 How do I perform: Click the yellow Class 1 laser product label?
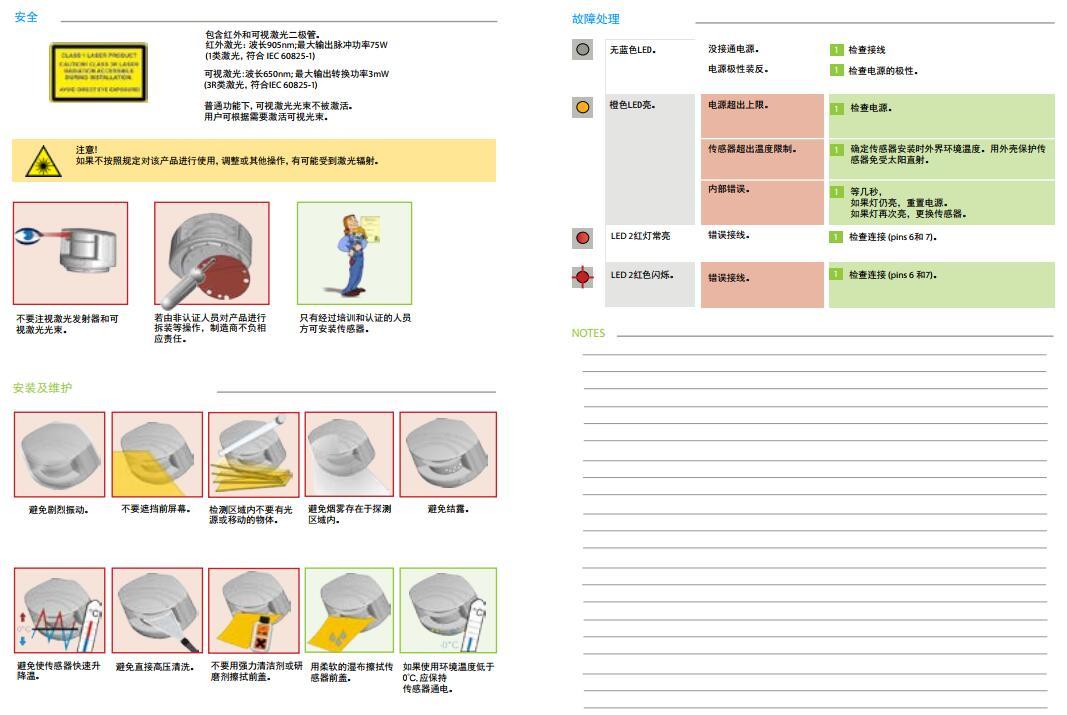coord(98,72)
